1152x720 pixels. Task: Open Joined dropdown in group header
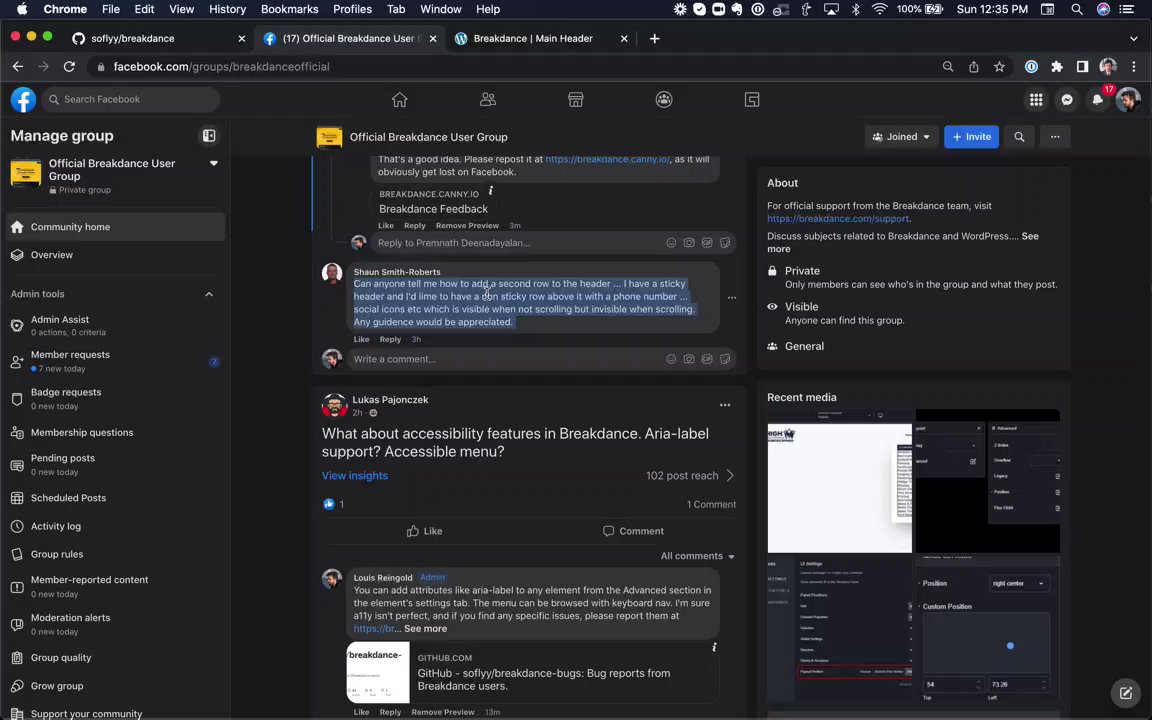tap(901, 137)
